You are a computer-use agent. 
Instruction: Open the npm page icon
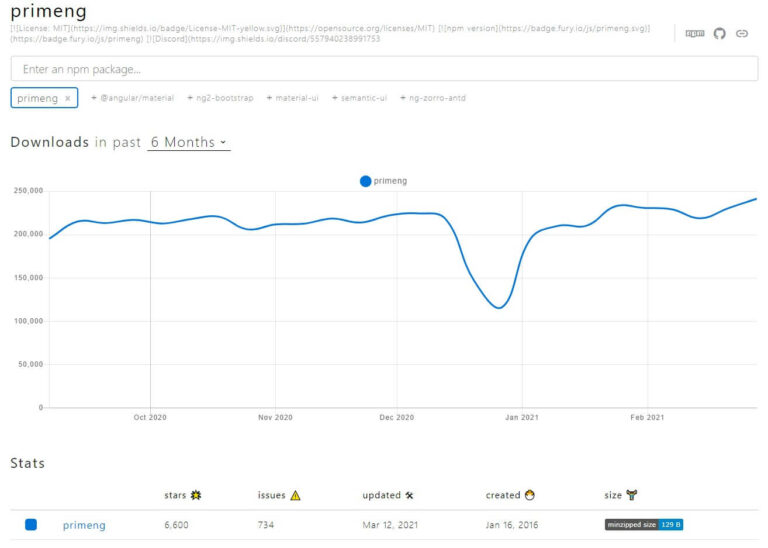click(x=694, y=33)
